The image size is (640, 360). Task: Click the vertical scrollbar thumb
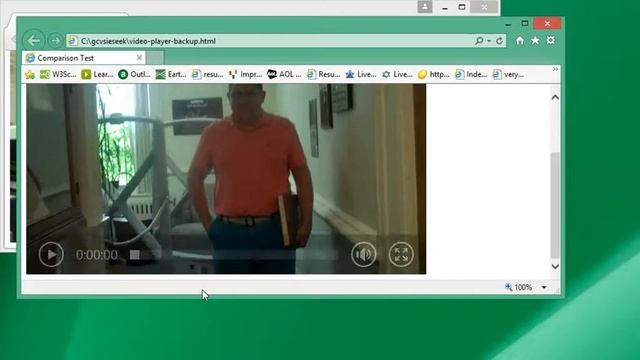coord(555,205)
